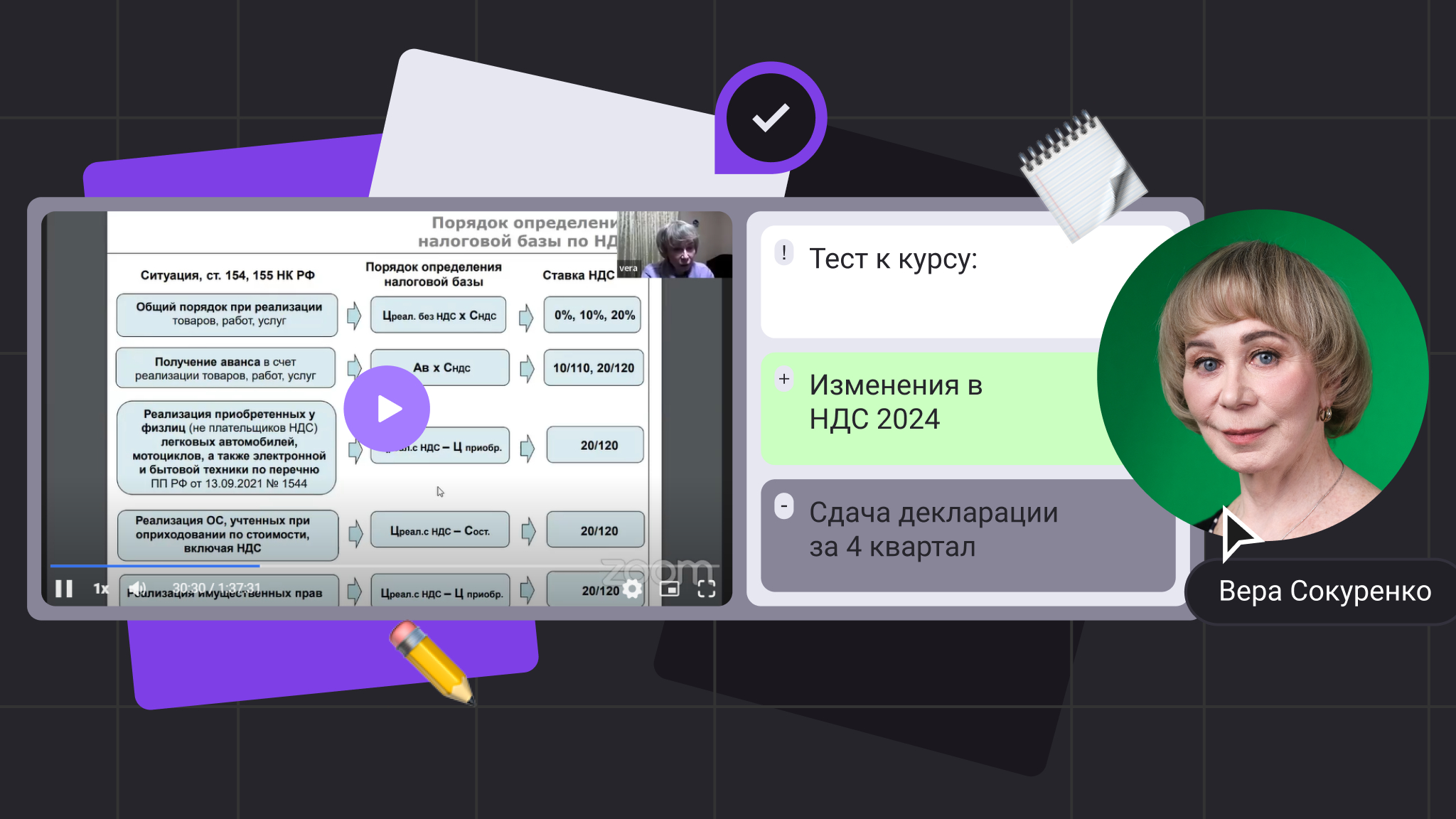Click the speaker webcam thumbnail in video
This screenshot has height=819, width=1456.
coord(674,245)
